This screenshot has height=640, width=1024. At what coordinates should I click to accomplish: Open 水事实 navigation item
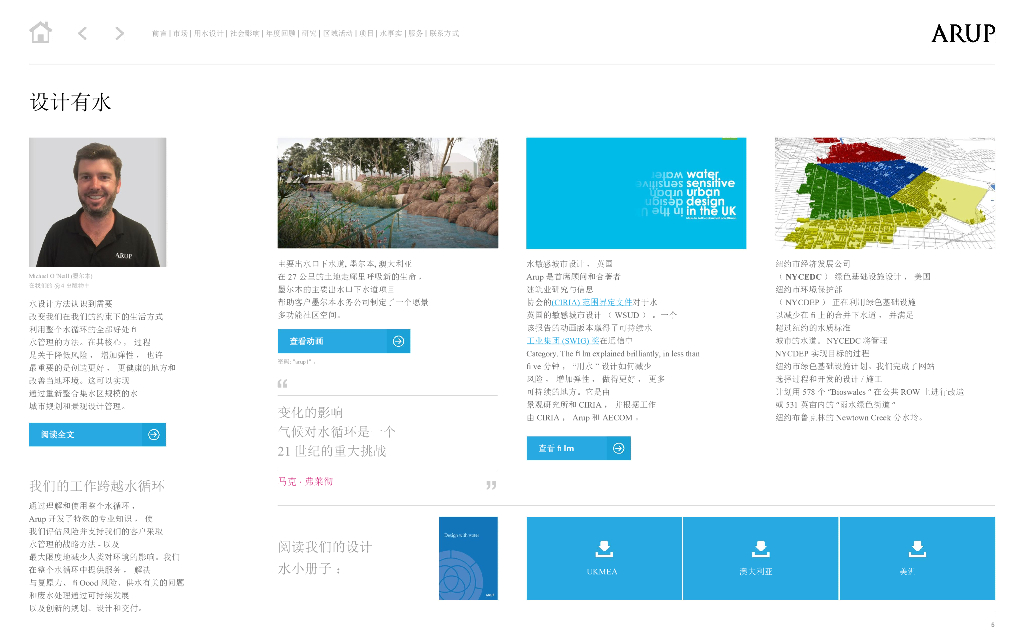[391, 33]
